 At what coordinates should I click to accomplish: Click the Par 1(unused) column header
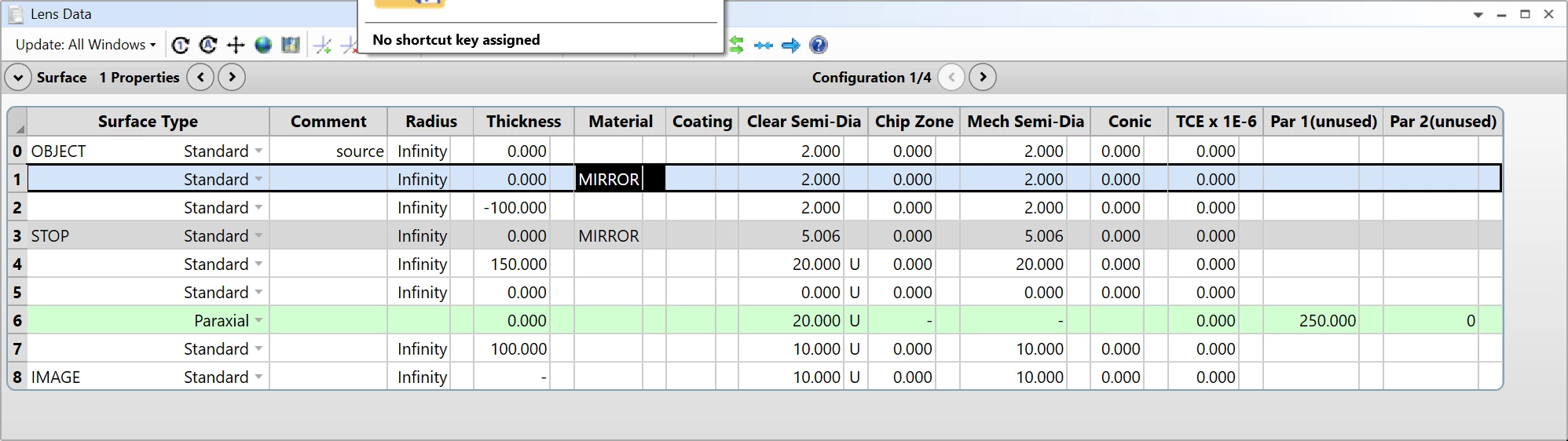(x=1323, y=122)
